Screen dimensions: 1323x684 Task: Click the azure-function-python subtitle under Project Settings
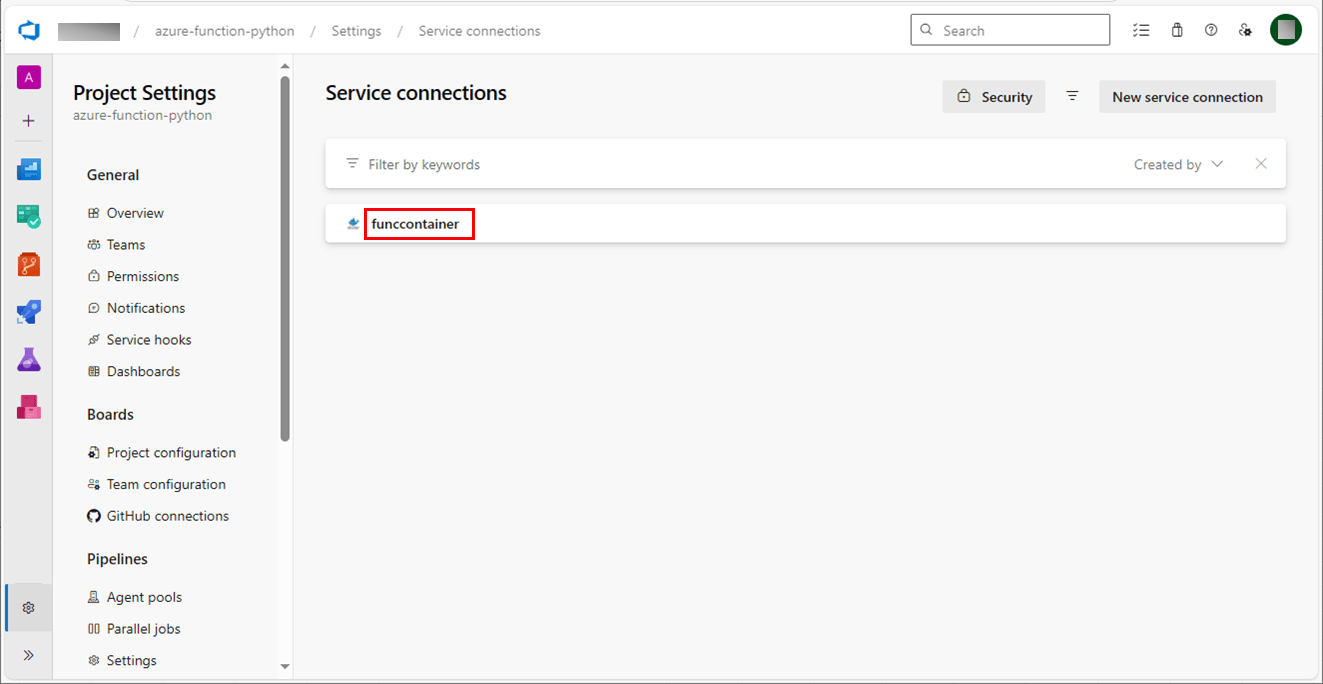pyautogui.click(x=143, y=115)
